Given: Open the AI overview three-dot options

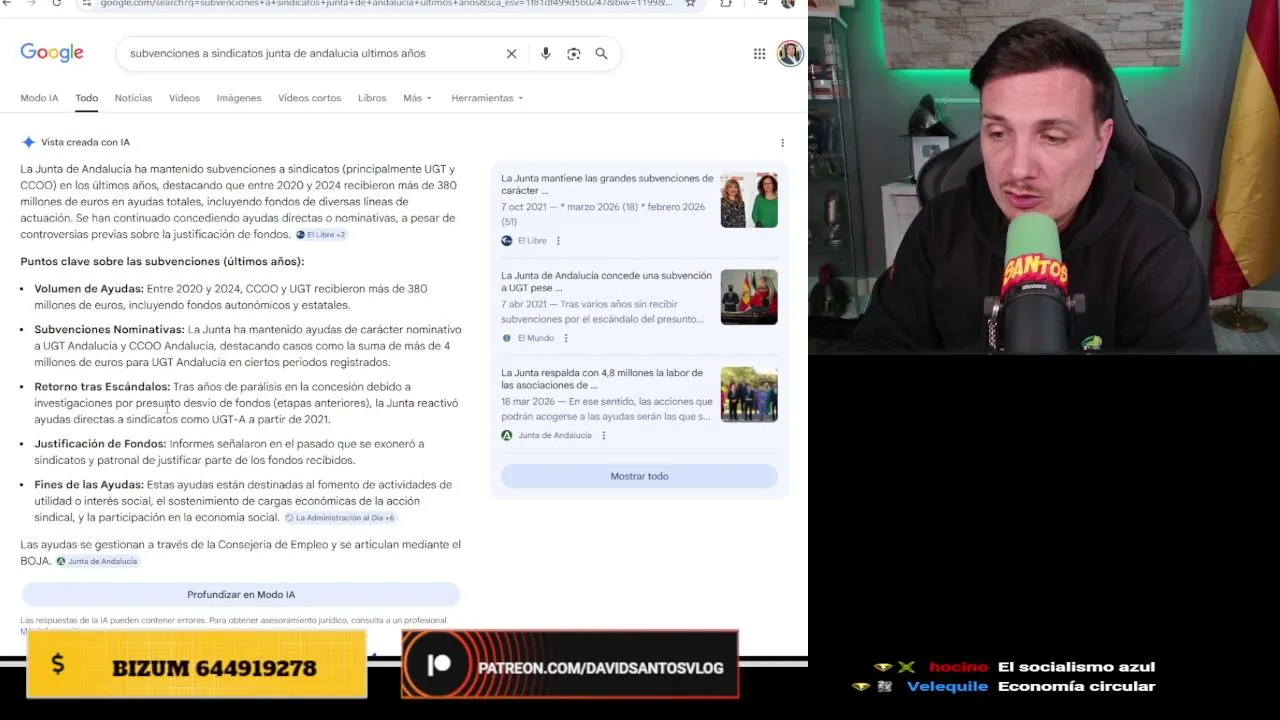Looking at the screenshot, I should (x=782, y=143).
